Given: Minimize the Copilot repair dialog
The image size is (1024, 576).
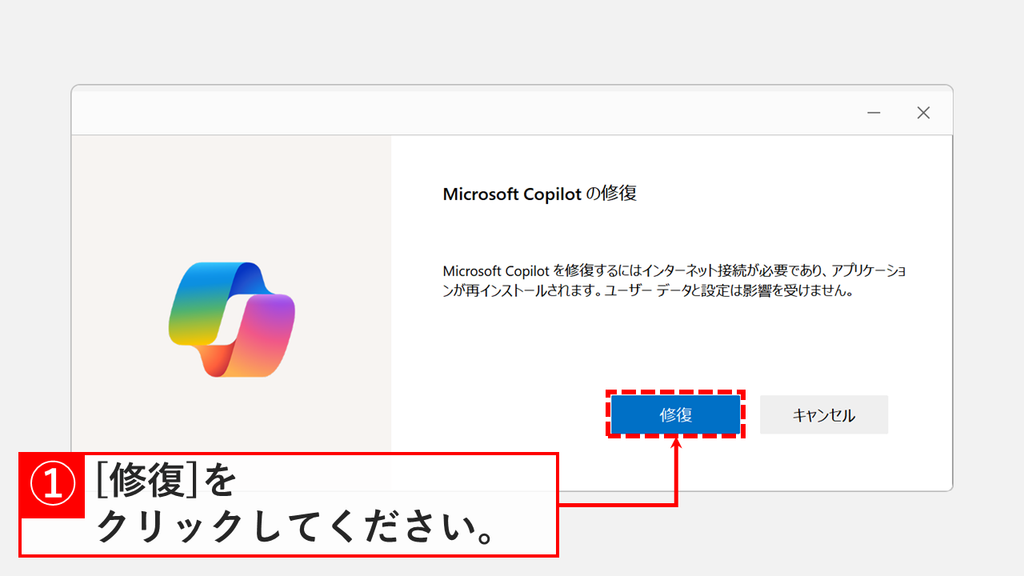Looking at the screenshot, I should 874,113.
